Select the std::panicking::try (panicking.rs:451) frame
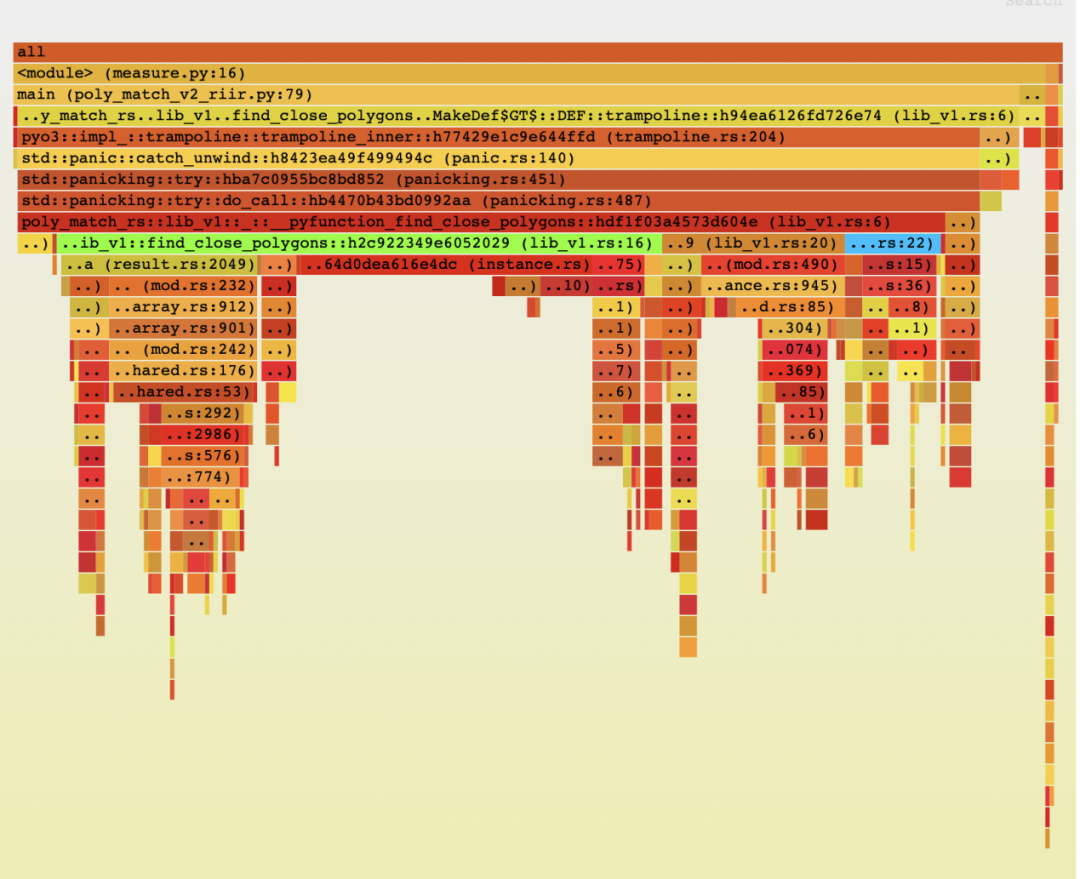Screen dimensions: 1080x879 tap(499, 180)
